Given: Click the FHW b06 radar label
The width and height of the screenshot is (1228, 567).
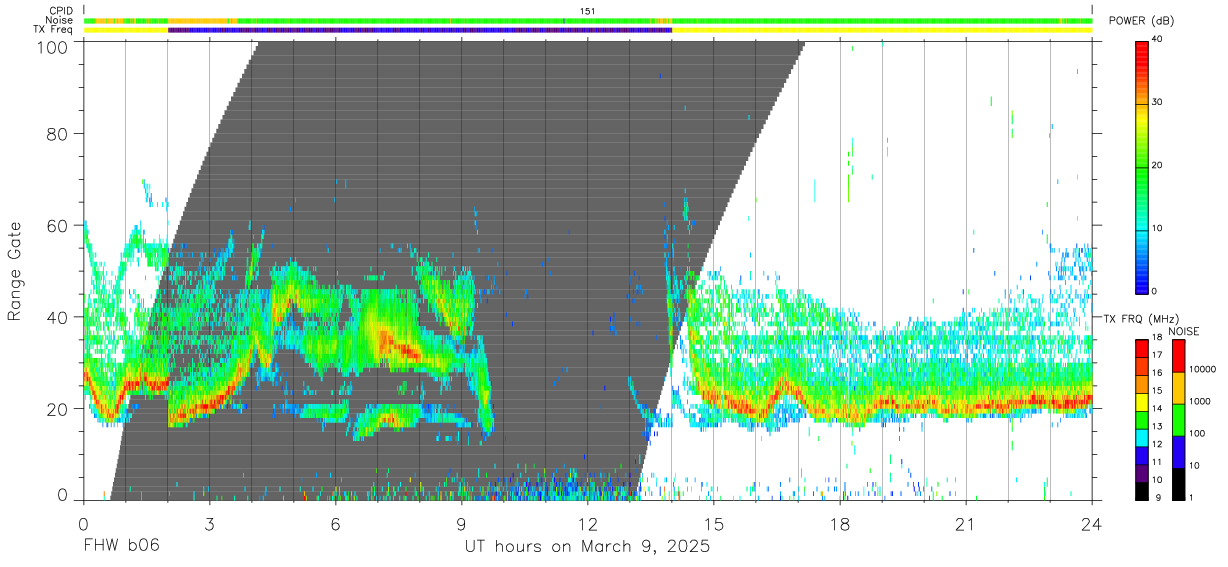Looking at the screenshot, I should click(121, 547).
